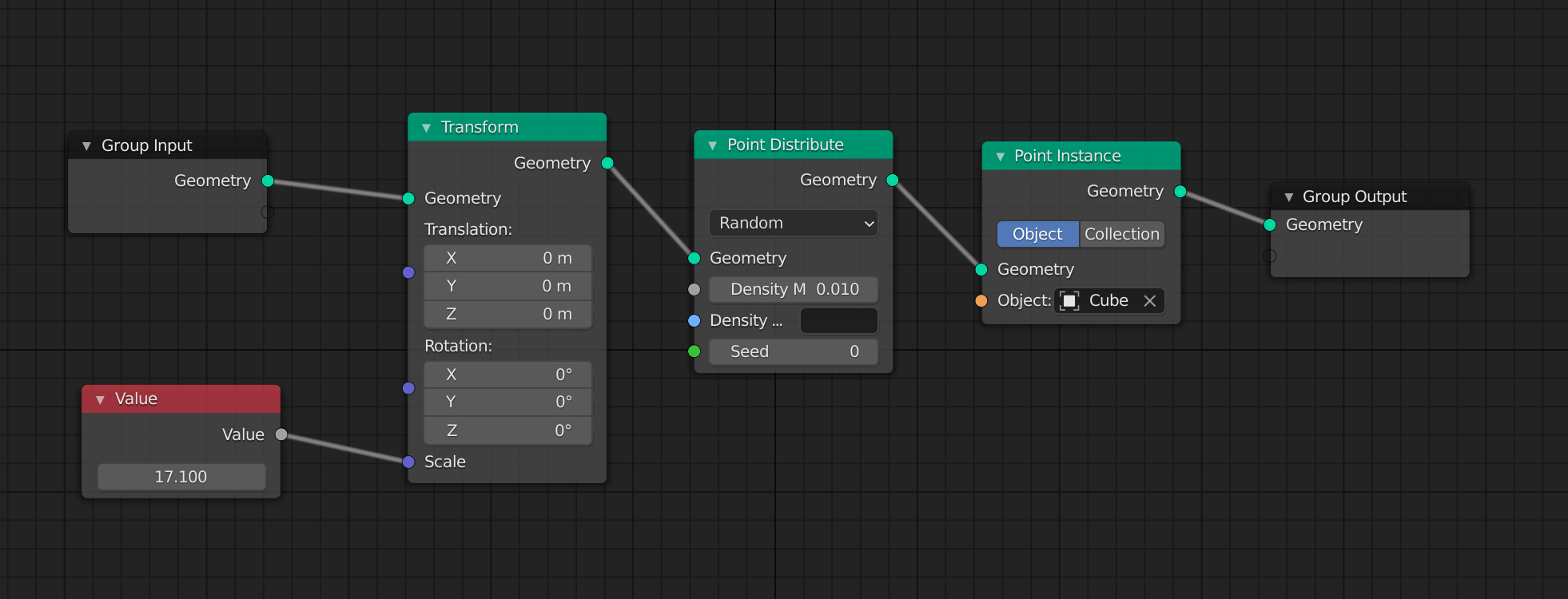Click the Value field showing 17.100

pos(181,477)
